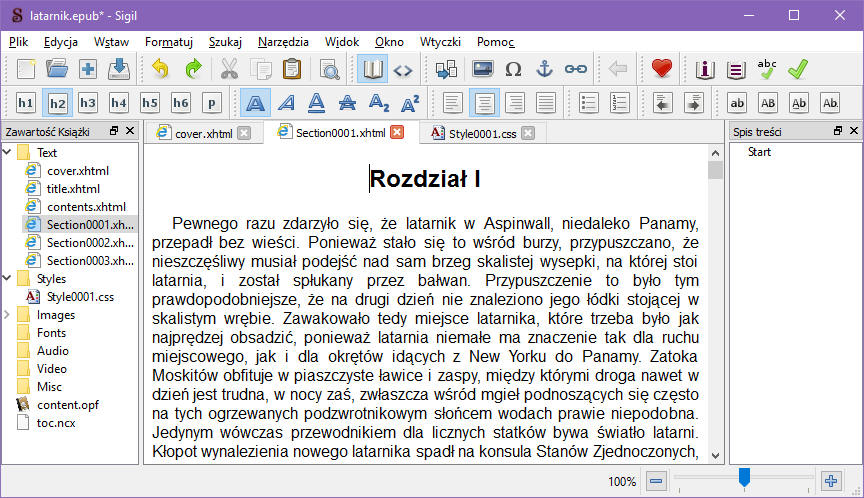Open Section0002 file in Book Browser

[90, 243]
